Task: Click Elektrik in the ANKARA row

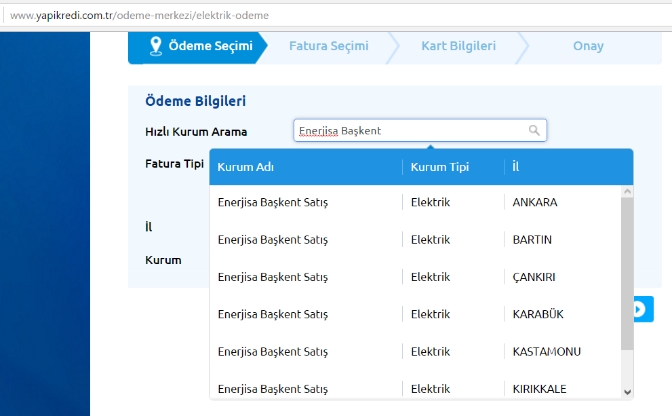Action: pos(430,202)
